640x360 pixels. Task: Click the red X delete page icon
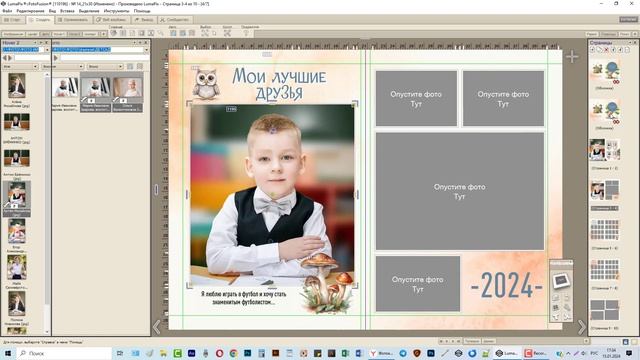(607, 50)
